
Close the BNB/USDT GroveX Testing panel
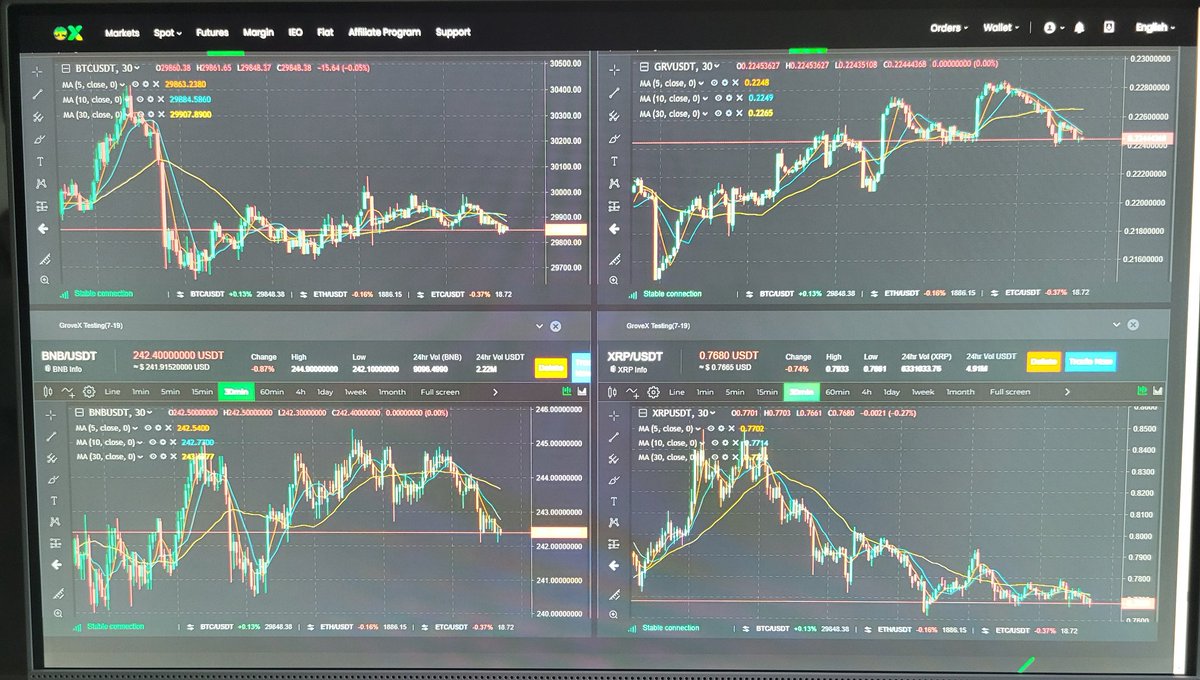[x=555, y=326]
